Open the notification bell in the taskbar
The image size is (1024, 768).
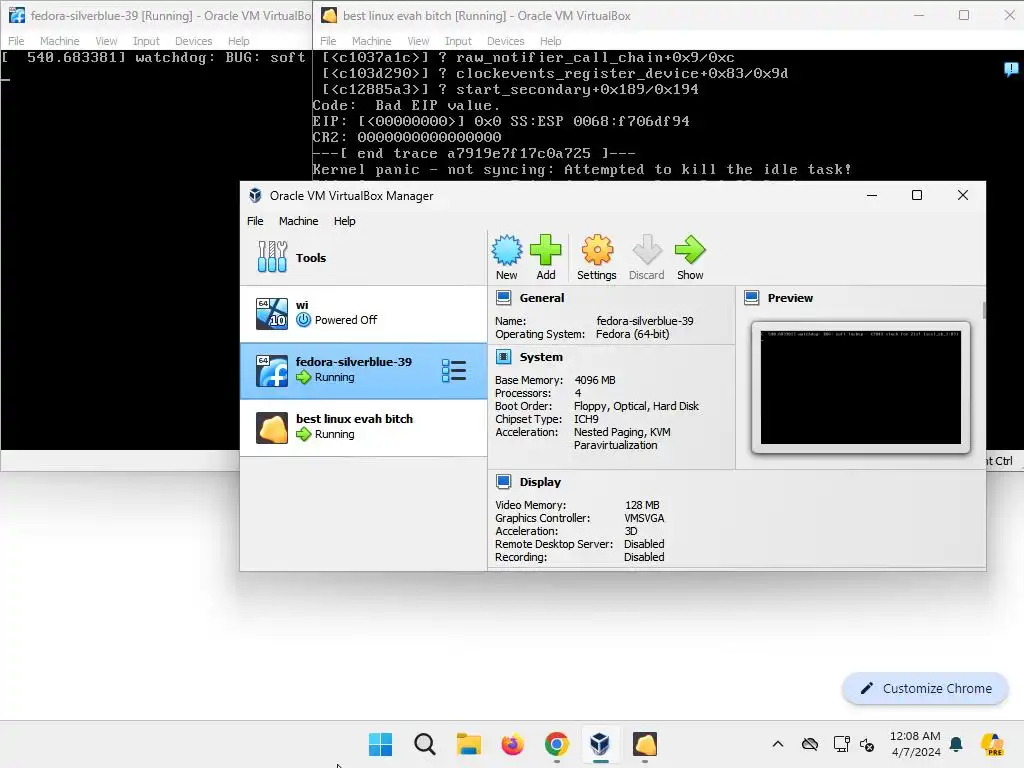pos(956,744)
